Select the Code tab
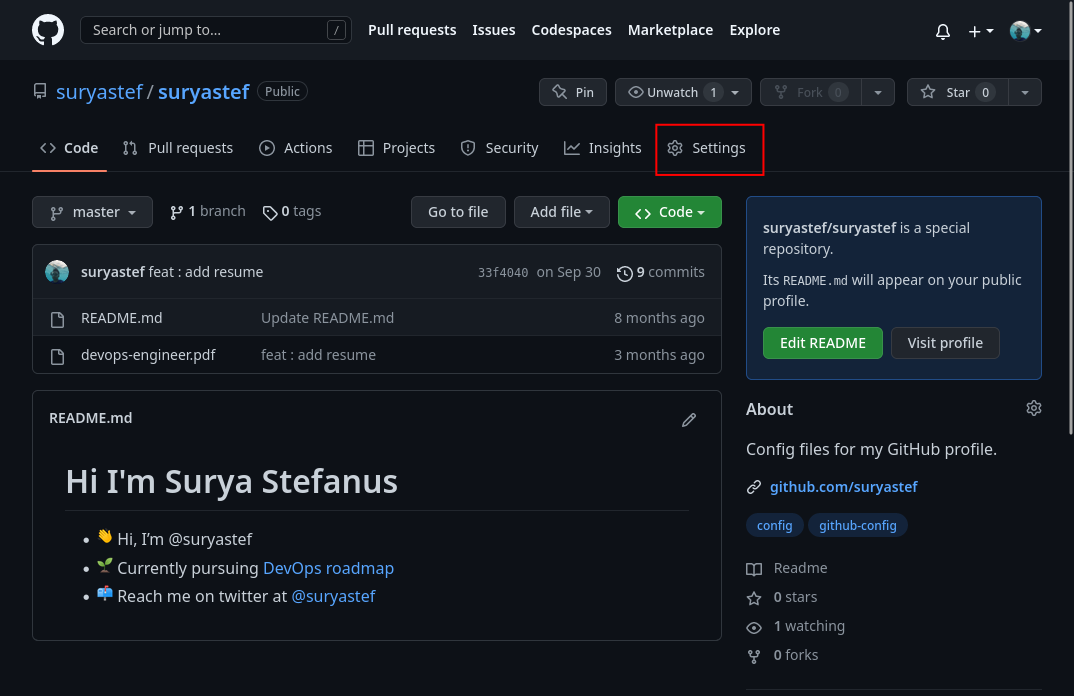Screen dimensions: 1074x696 pos(69,148)
